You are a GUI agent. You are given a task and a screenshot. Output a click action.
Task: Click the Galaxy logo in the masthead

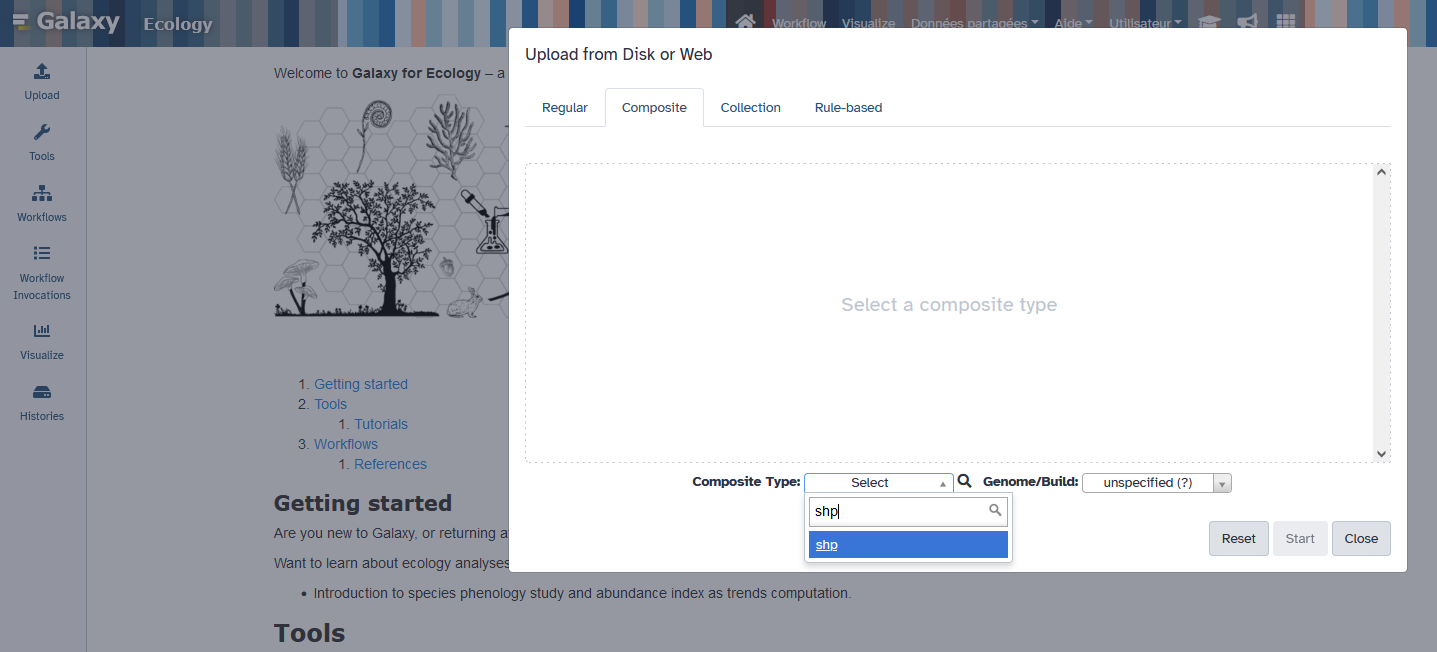tap(66, 22)
